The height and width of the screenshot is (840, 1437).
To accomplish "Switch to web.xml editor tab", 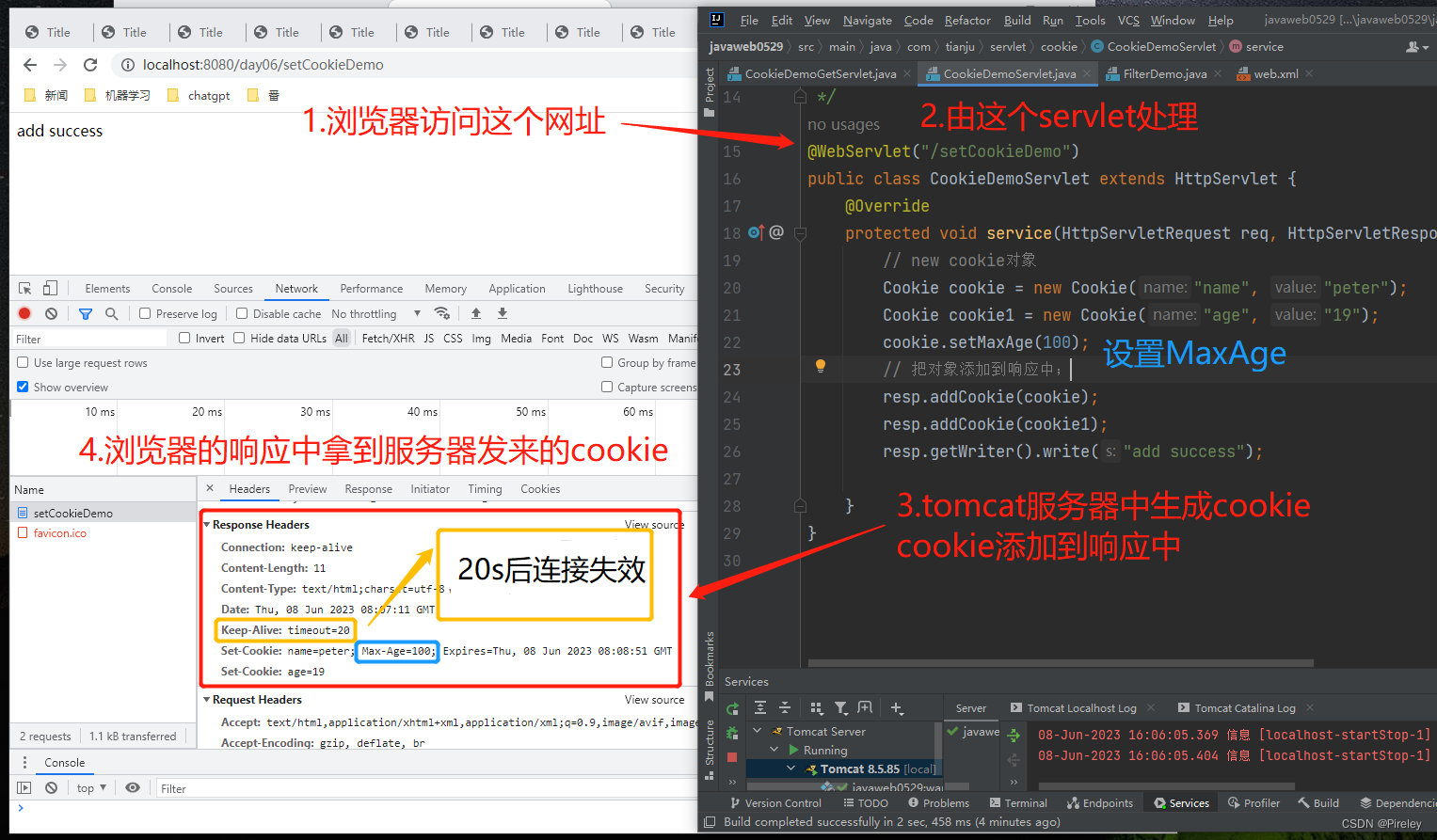I will click(1275, 73).
